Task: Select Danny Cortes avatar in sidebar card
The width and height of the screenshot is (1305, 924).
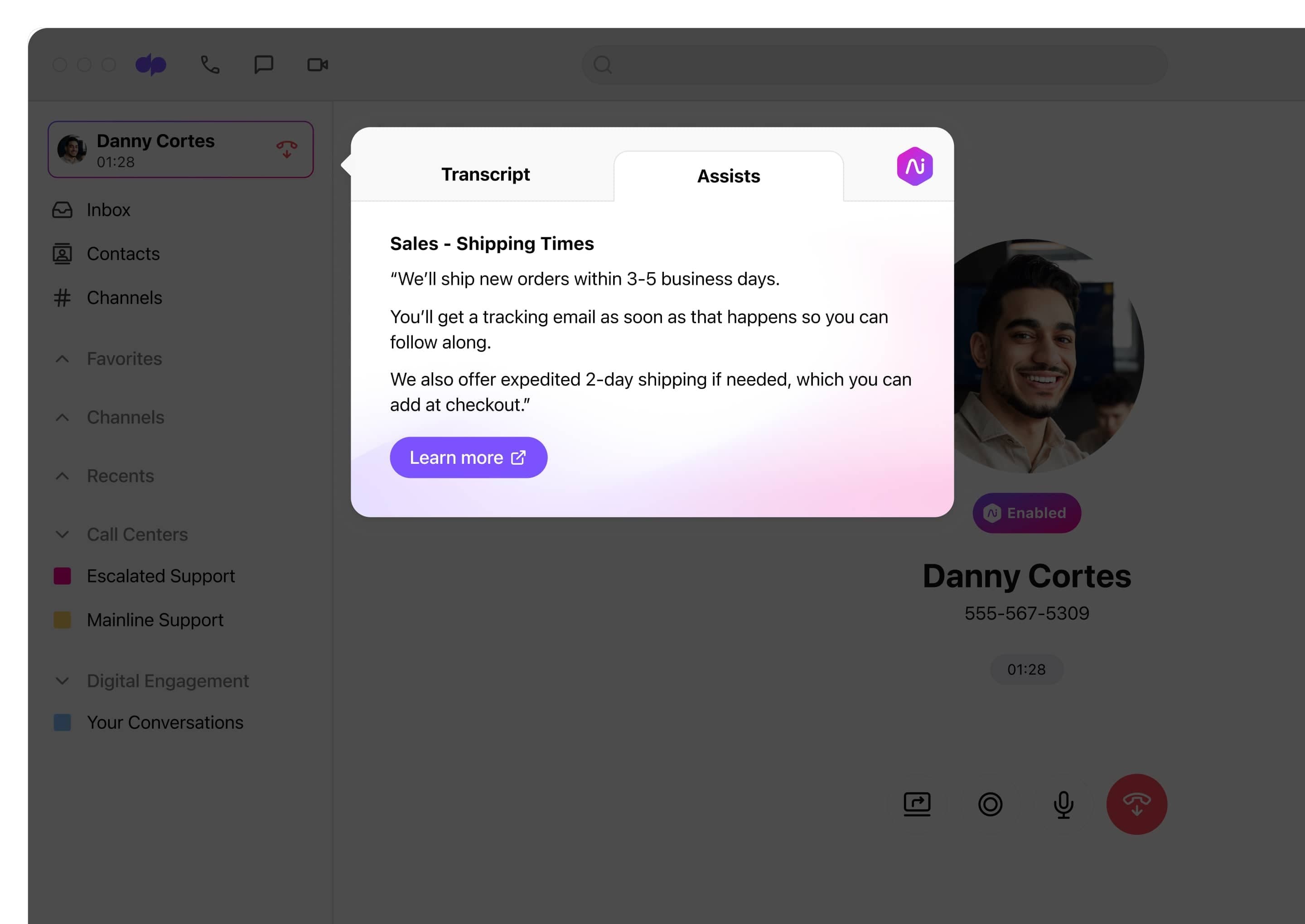Action: tap(72, 149)
